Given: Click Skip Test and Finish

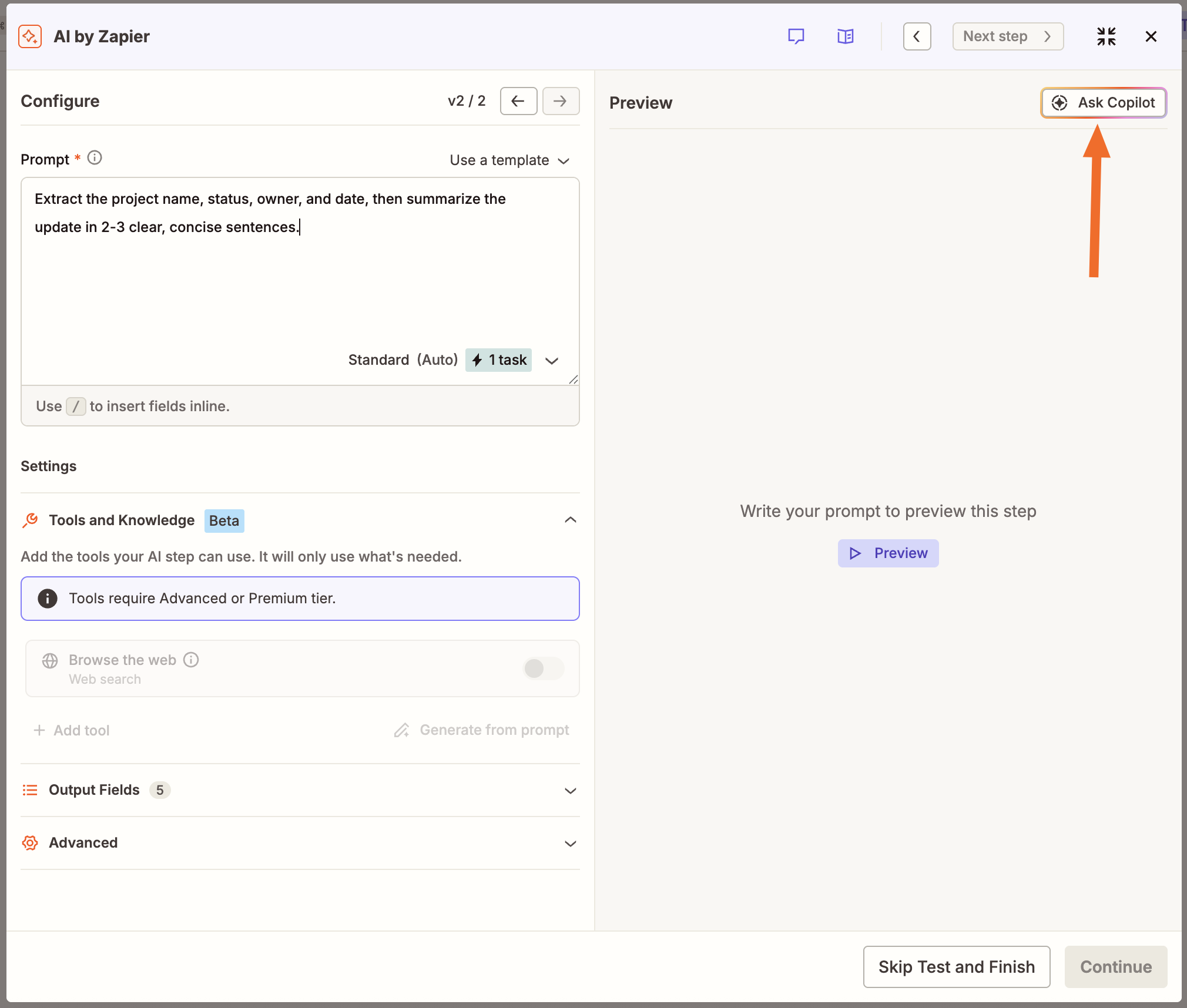Looking at the screenshot, I should 957,967.
